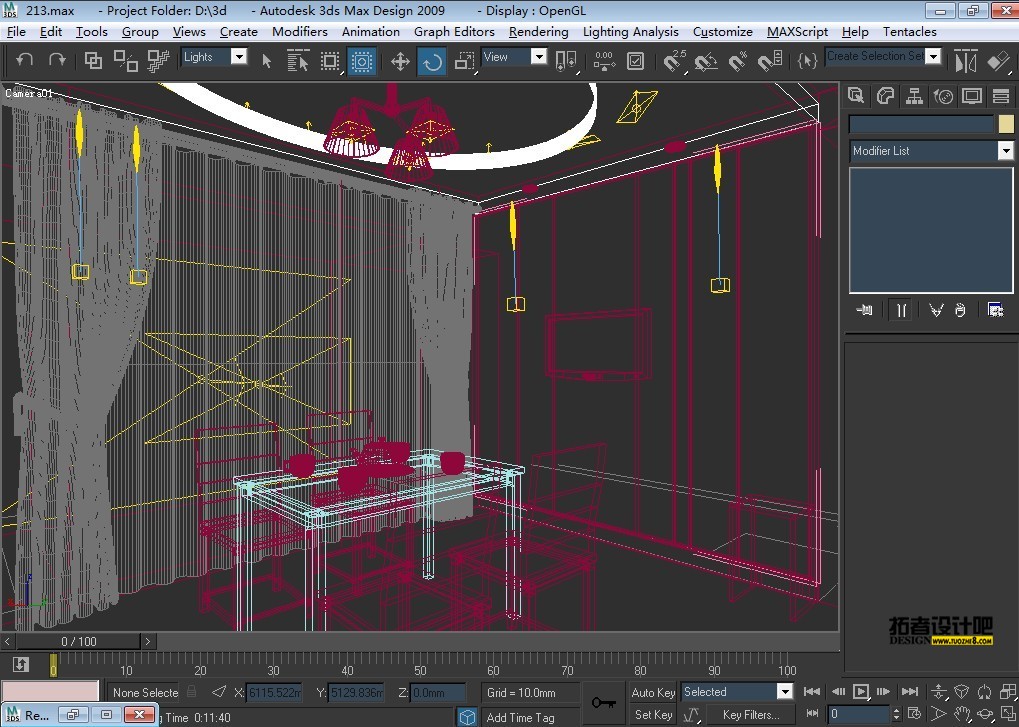Open the Selected key filter dropdown
This screenshot has height=727, width=1019.
(785, 691)
